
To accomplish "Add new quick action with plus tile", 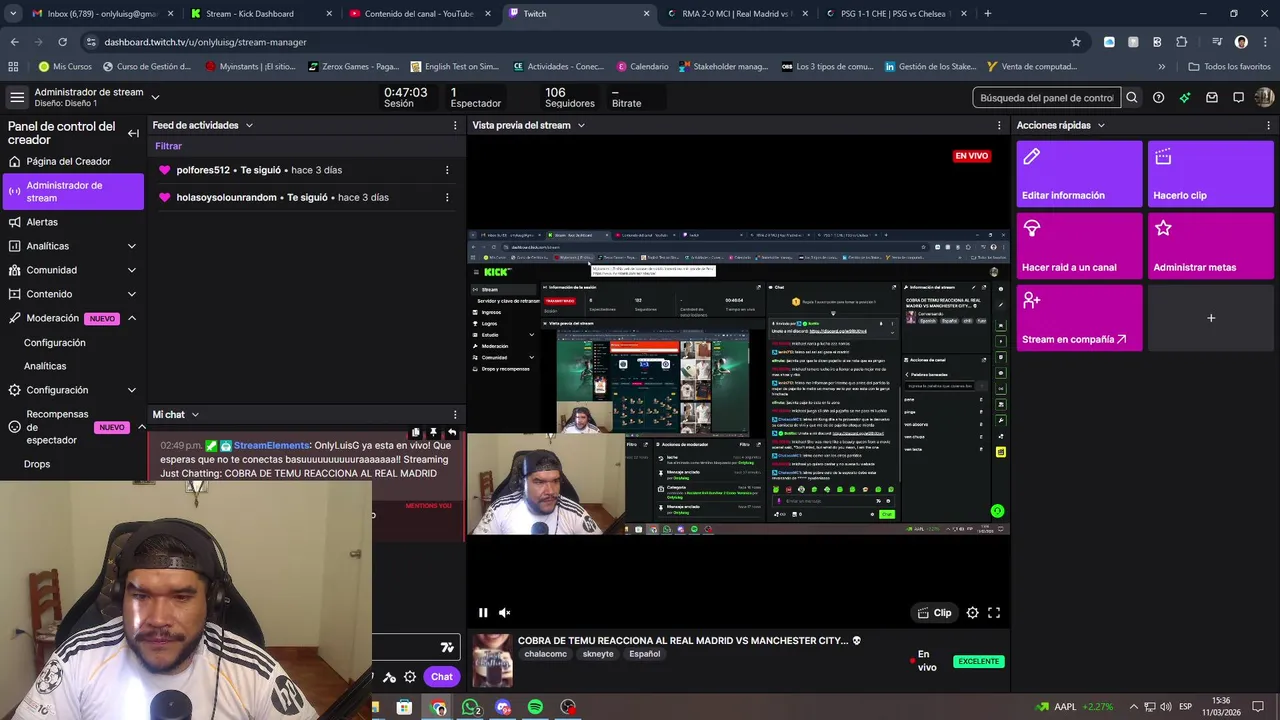I will 1211,318.
